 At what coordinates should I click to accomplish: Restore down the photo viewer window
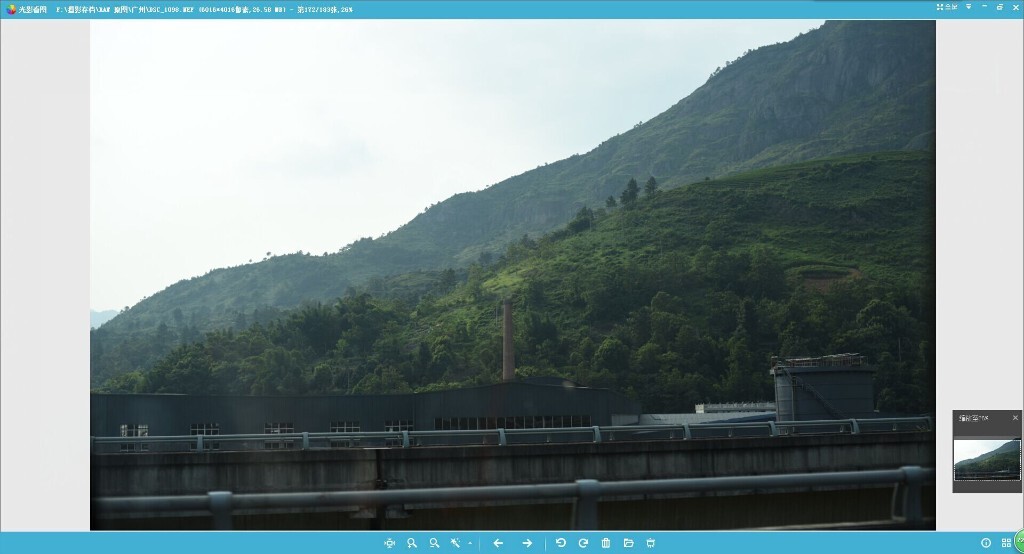point(1000,7)
